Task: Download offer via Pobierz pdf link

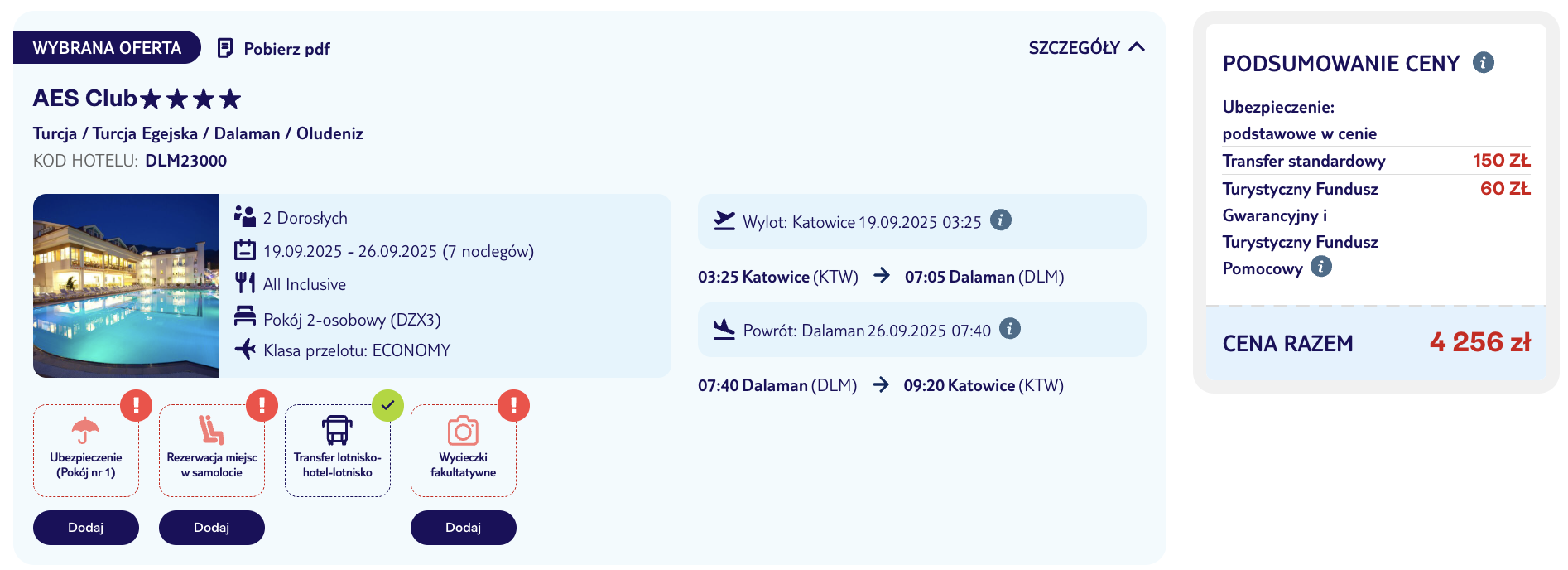Action: point(286,49)
